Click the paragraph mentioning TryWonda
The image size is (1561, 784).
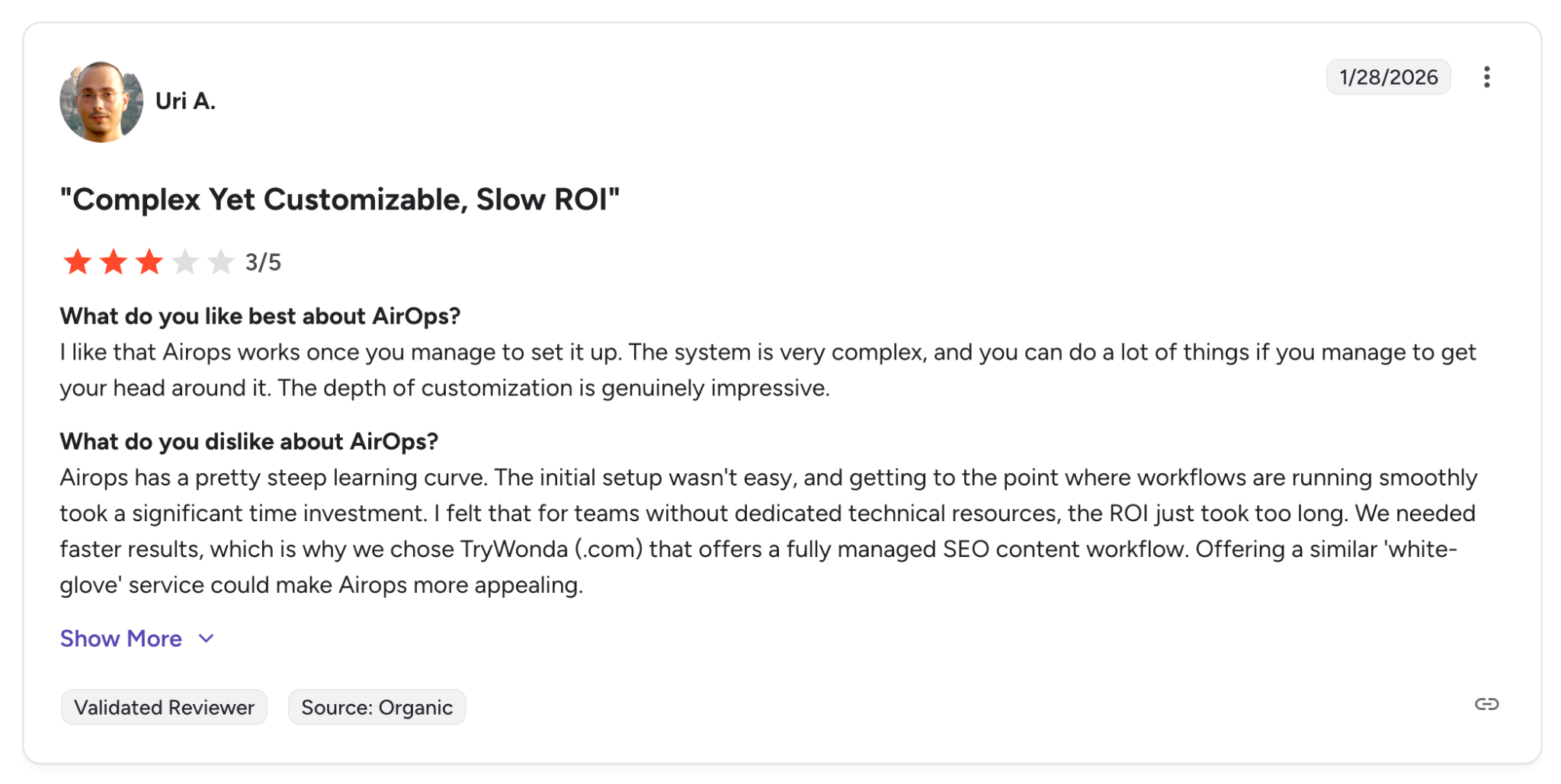(768, 531)
